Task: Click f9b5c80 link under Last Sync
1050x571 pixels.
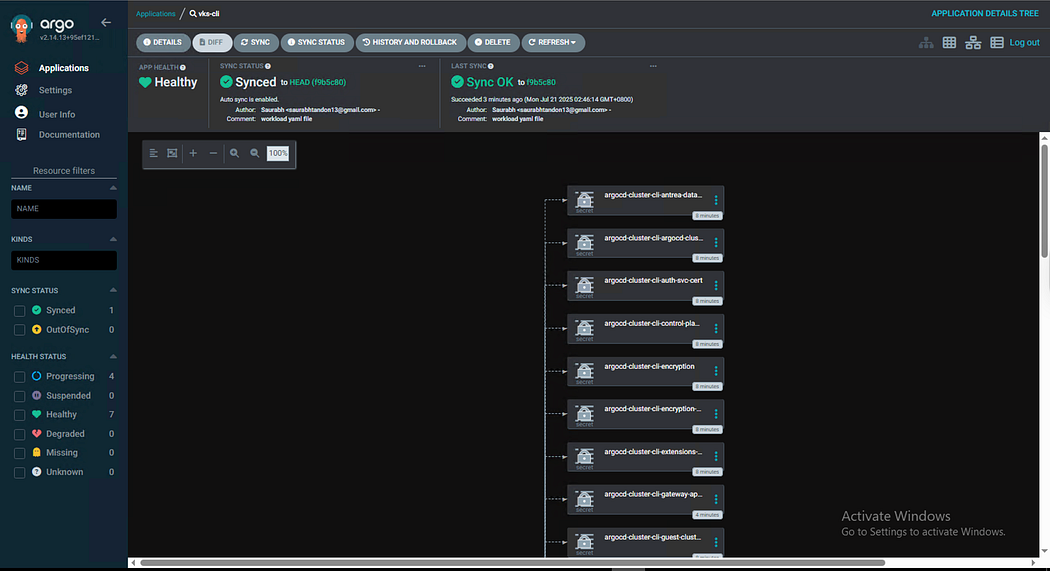Action: 541,82
